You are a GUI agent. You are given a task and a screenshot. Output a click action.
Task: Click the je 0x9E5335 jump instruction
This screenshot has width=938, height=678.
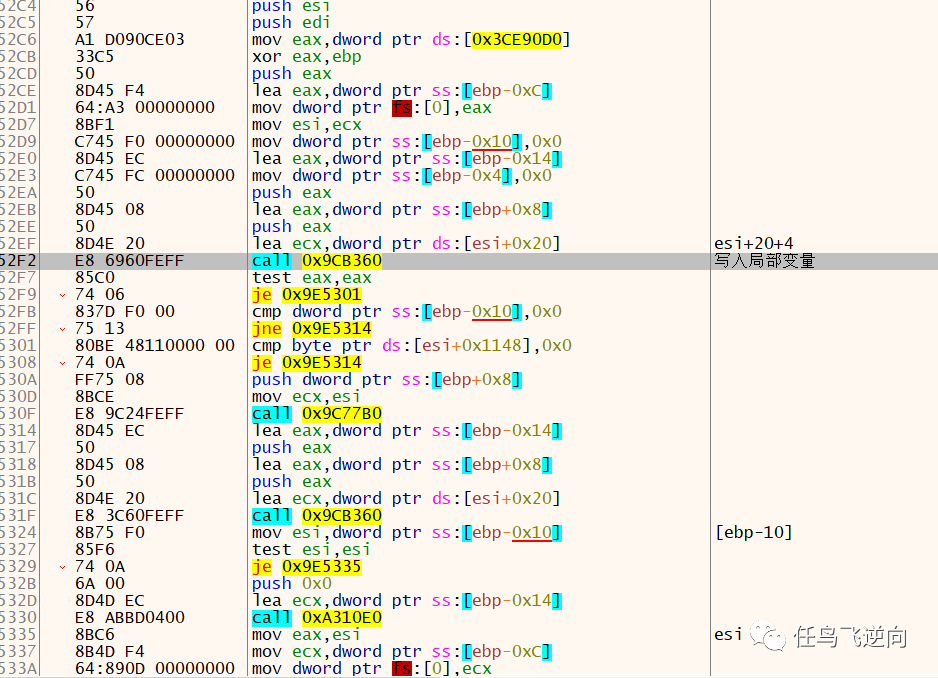(306, 567)
